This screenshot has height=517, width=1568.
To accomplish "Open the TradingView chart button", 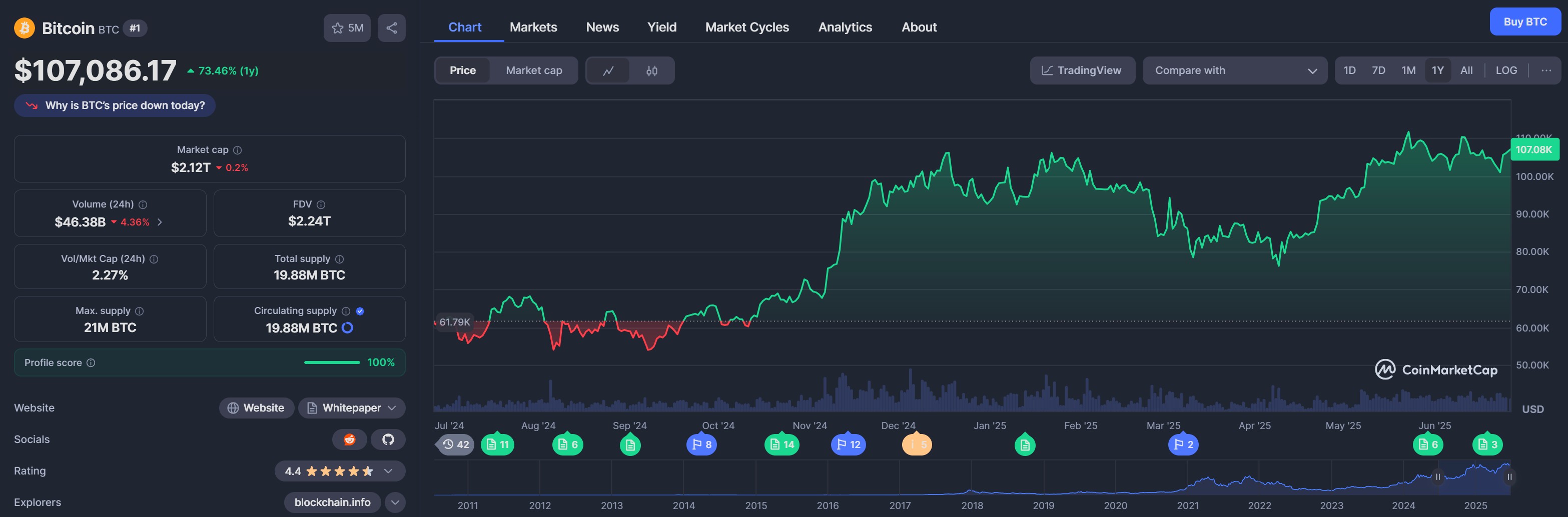I will (x=1082, y=70).
